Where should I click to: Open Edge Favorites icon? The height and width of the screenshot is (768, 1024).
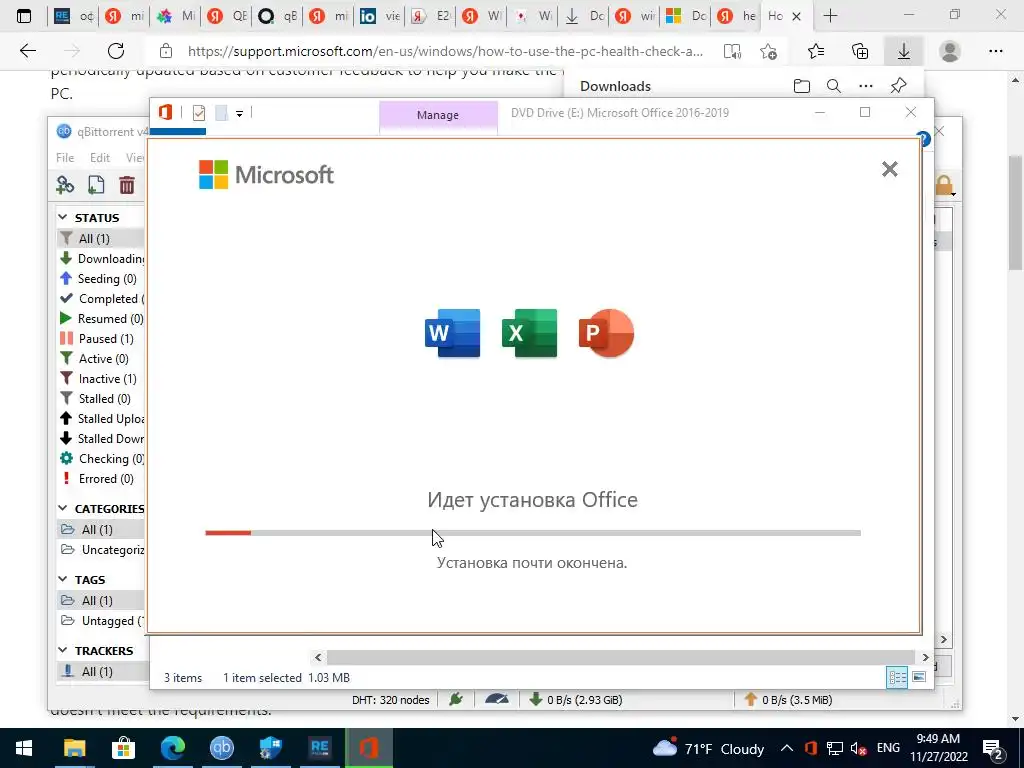coord(816,51)
